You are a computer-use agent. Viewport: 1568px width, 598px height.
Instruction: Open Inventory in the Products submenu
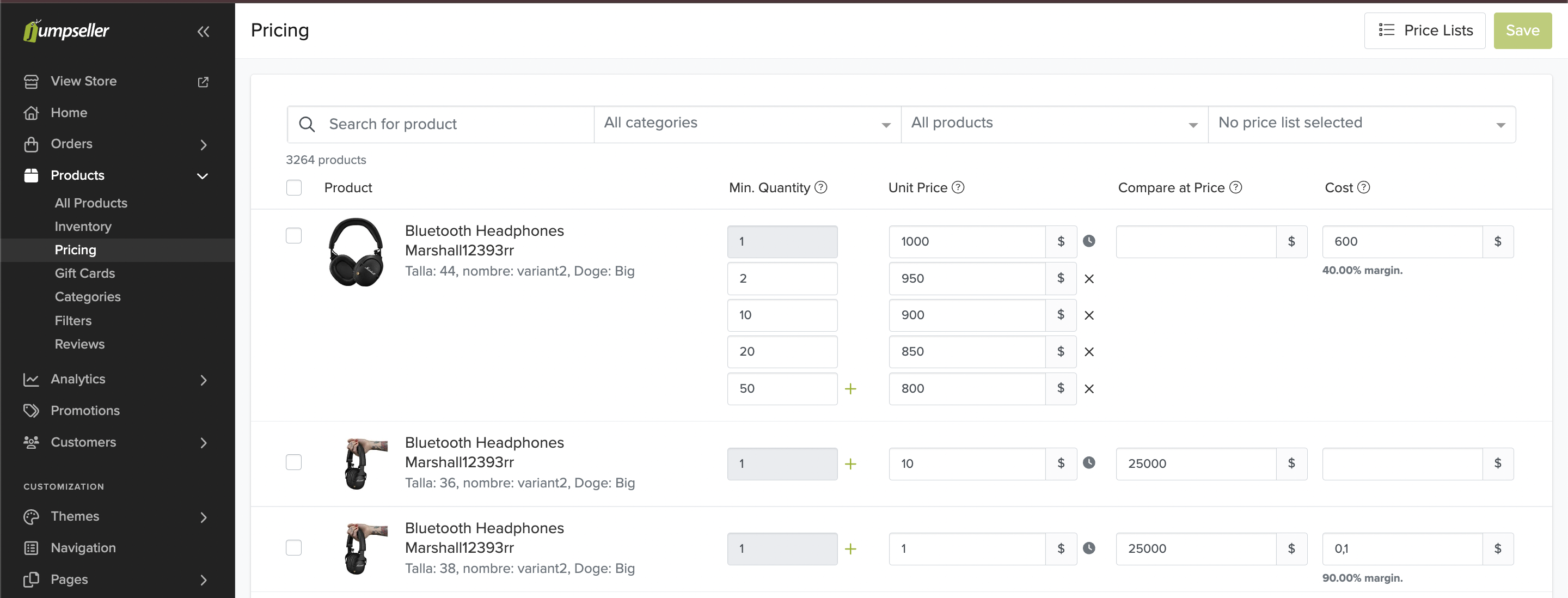tap(83, 227)
